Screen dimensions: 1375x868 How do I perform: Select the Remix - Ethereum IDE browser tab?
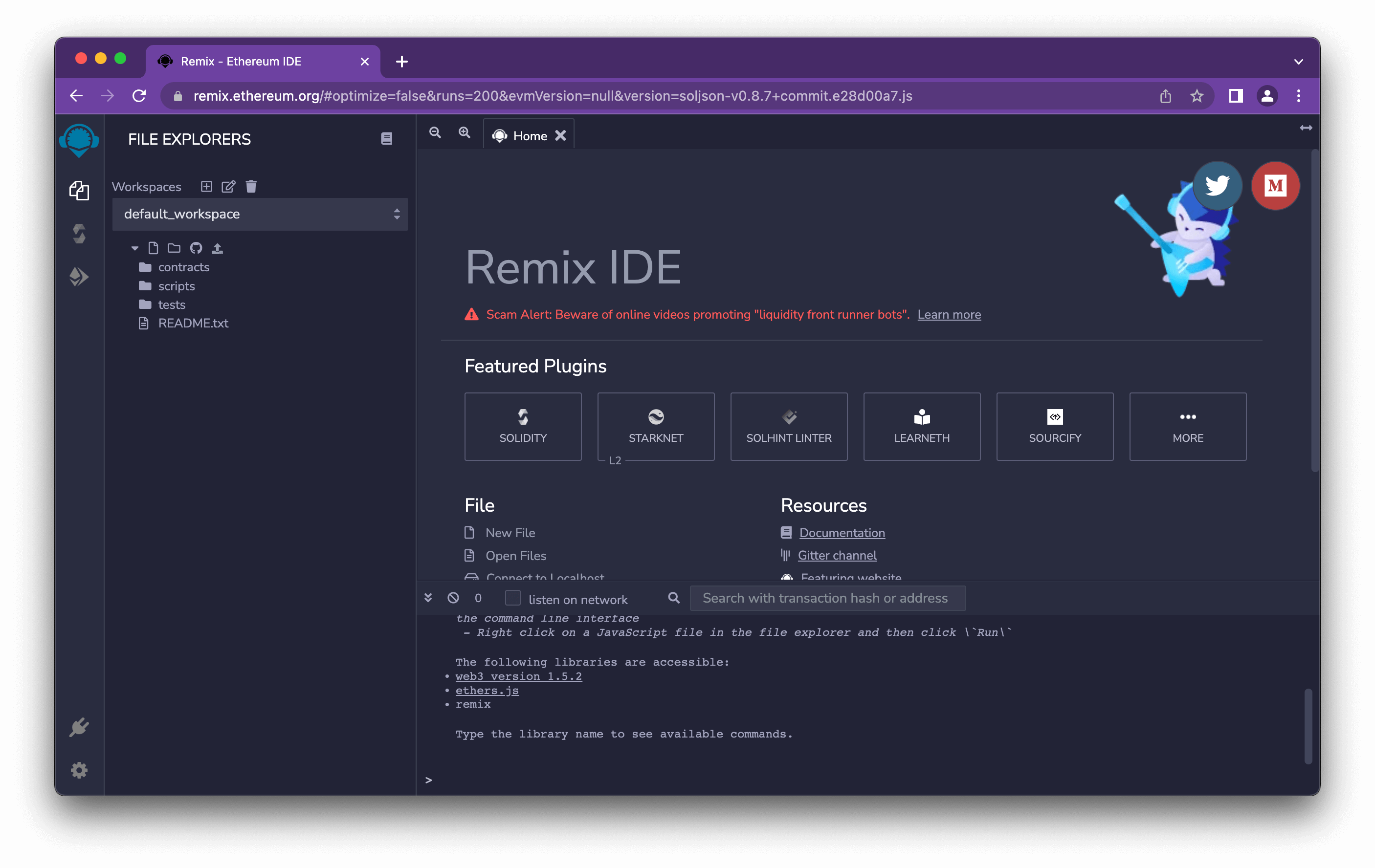[263, 61]
